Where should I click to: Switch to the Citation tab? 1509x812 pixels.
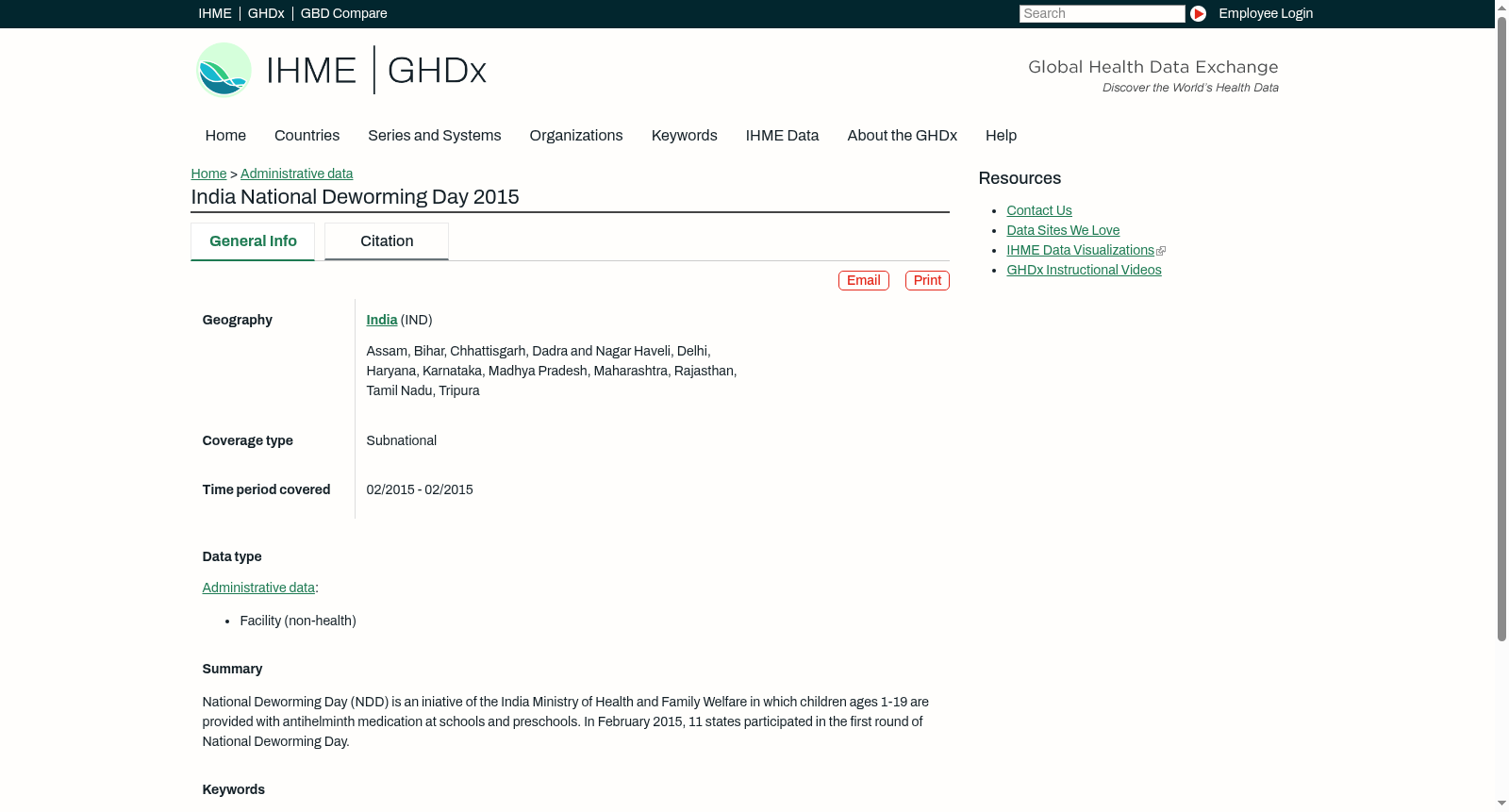pos(387,241)
